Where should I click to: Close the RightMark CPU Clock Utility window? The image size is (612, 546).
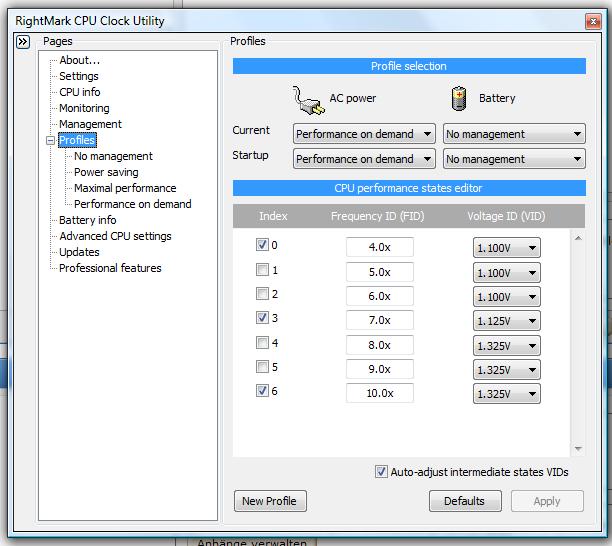pos(593,21)
